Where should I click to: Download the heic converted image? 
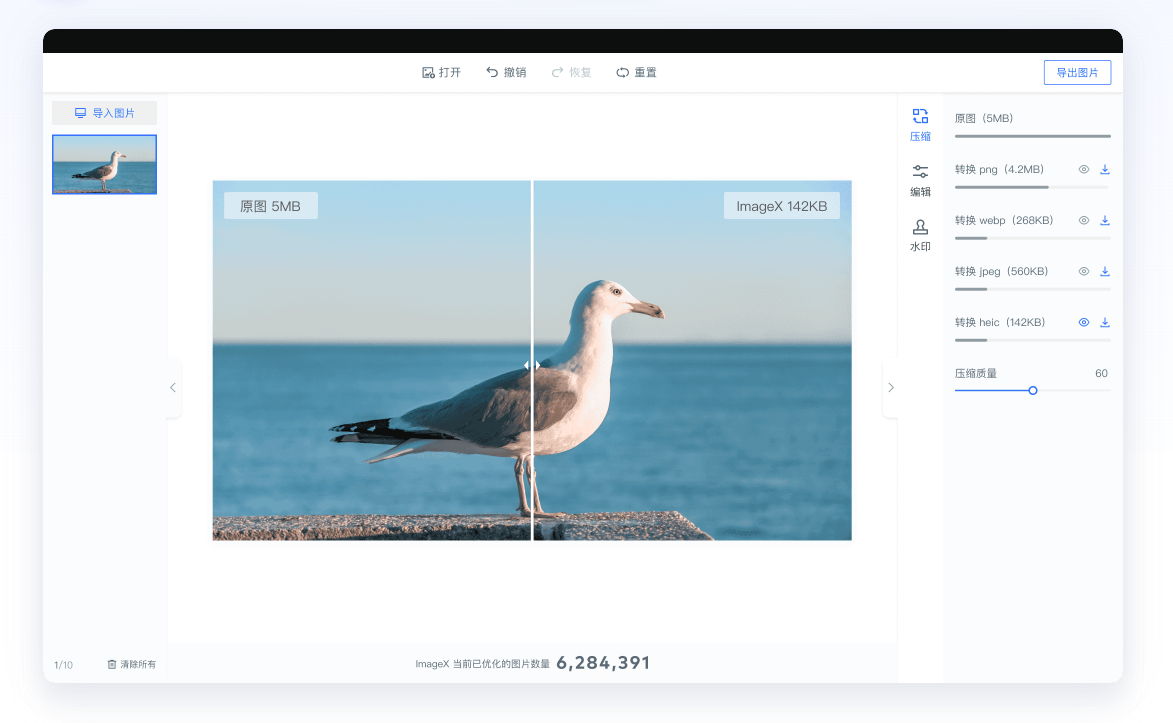pos(1105,323)
